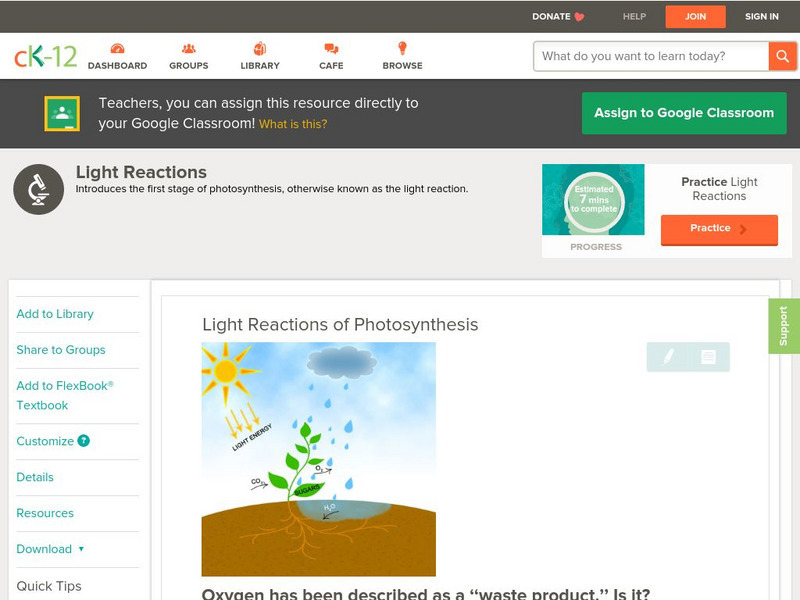Open the Help menu item

[635, 16]
